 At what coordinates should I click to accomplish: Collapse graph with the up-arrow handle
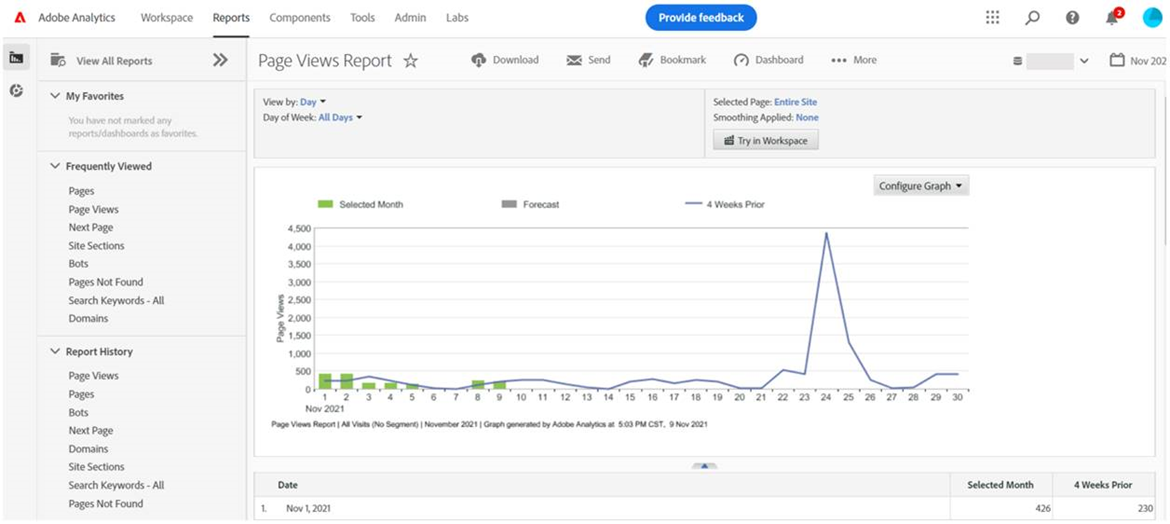pyautogui.click(x=704, y=466)
